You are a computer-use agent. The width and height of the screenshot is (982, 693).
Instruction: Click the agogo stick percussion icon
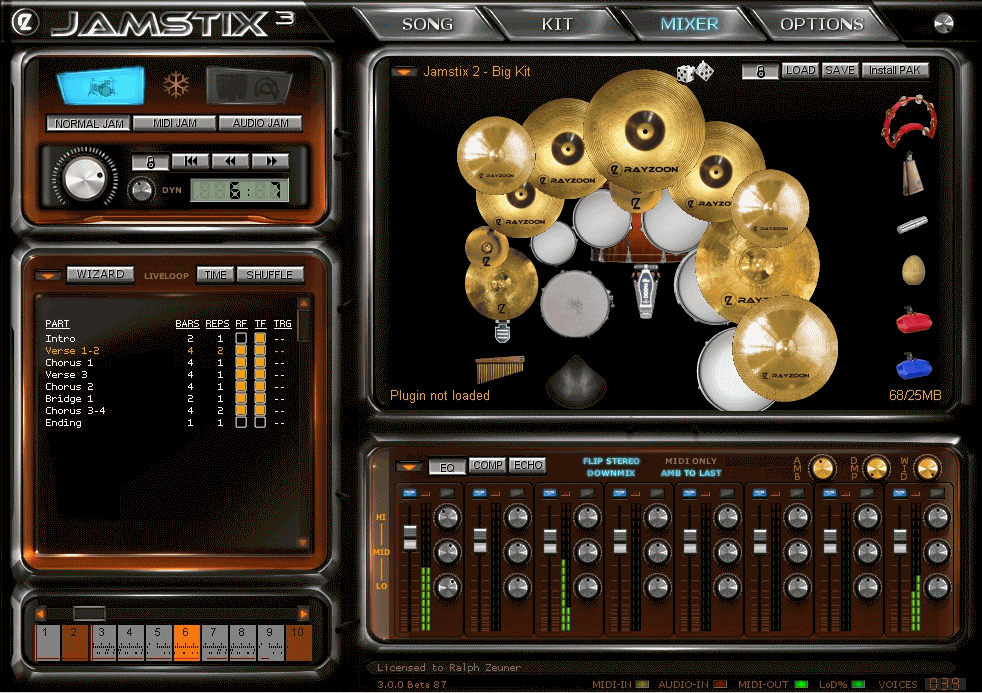pos(912,224)
